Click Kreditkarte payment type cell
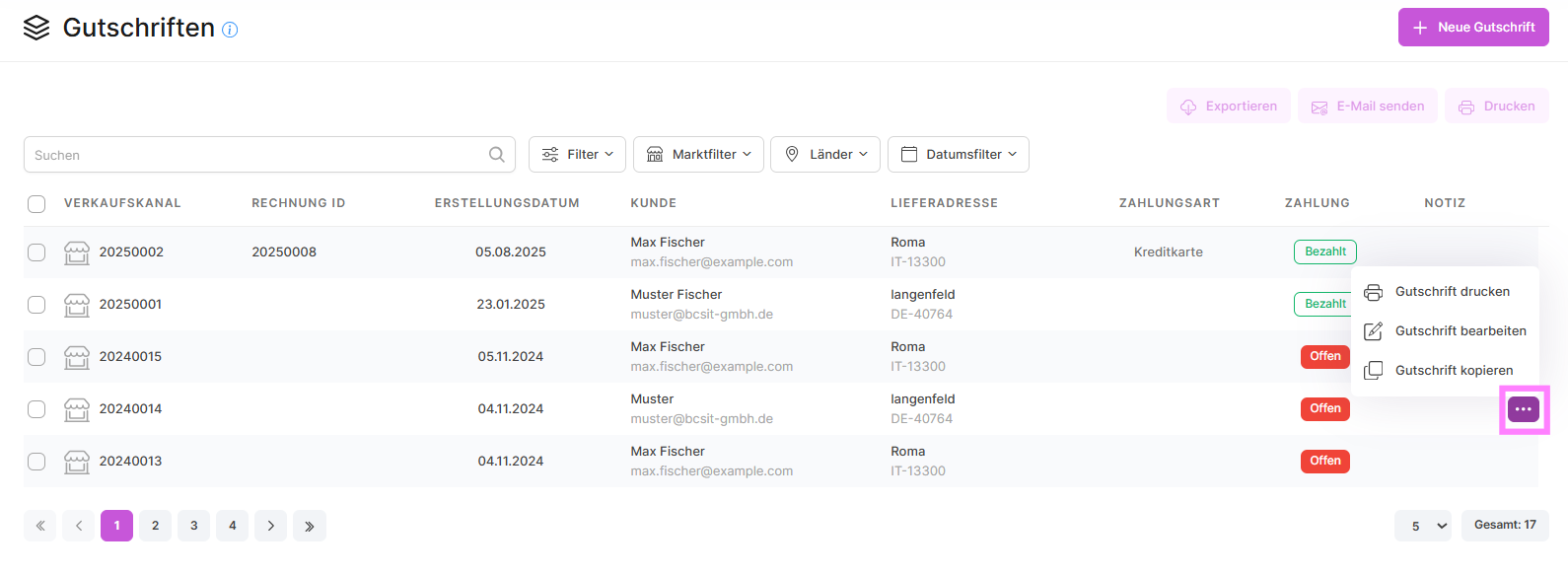The height and width of the screenshot is (575, 1568). [x=1169, y=252]
